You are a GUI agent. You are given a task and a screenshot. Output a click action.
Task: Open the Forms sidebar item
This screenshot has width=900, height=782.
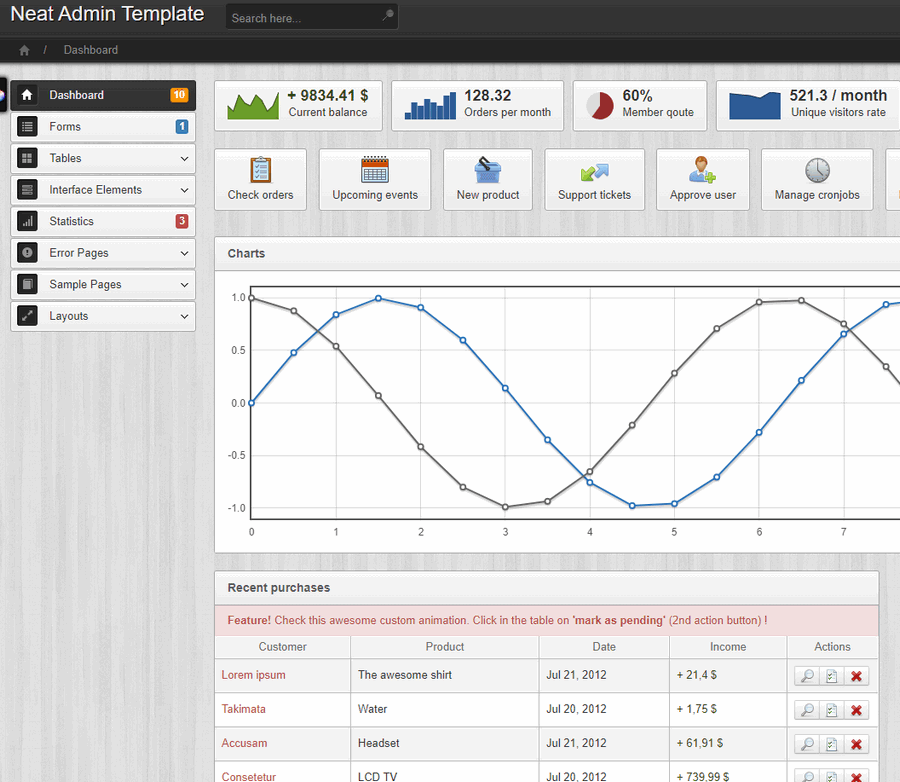tap(66, 127)
